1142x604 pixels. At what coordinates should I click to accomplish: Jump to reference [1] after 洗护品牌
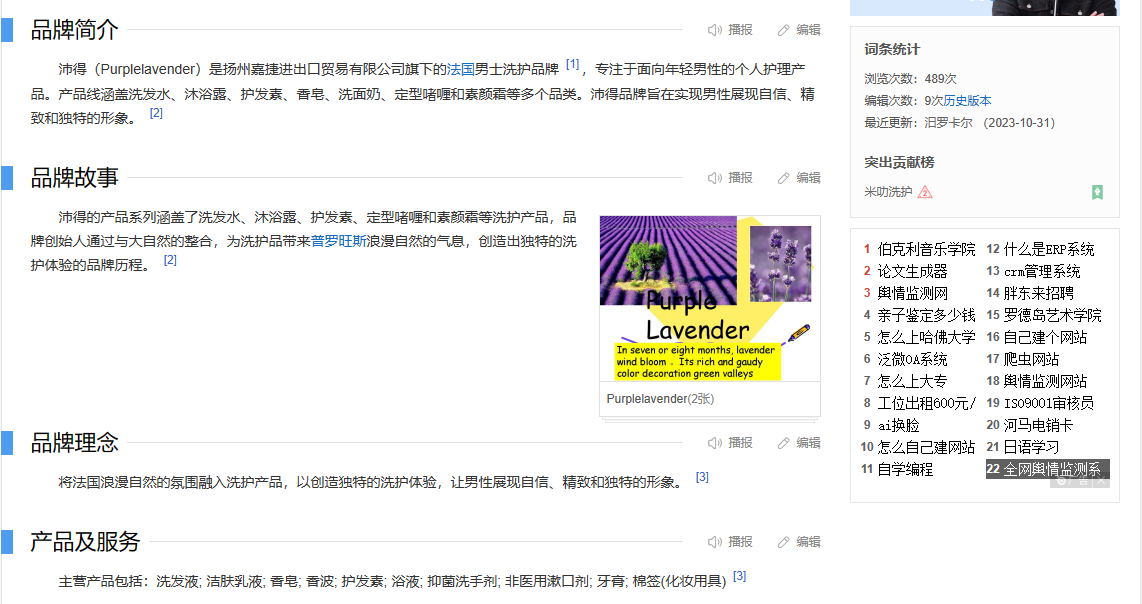(x=573, y=64)
